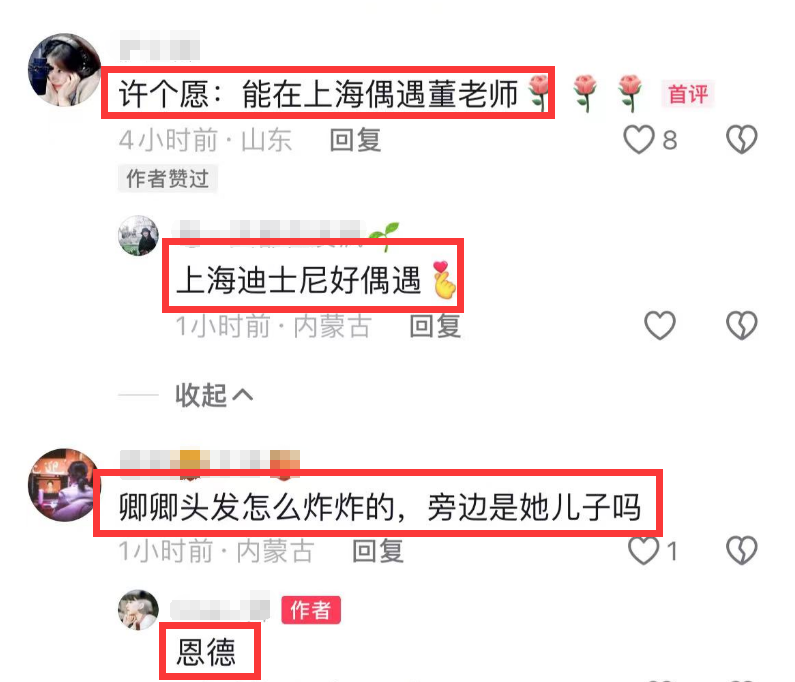The image size is (795, 682).
Task: Reply to the 山东 commenter
Action: pos(355,140)
